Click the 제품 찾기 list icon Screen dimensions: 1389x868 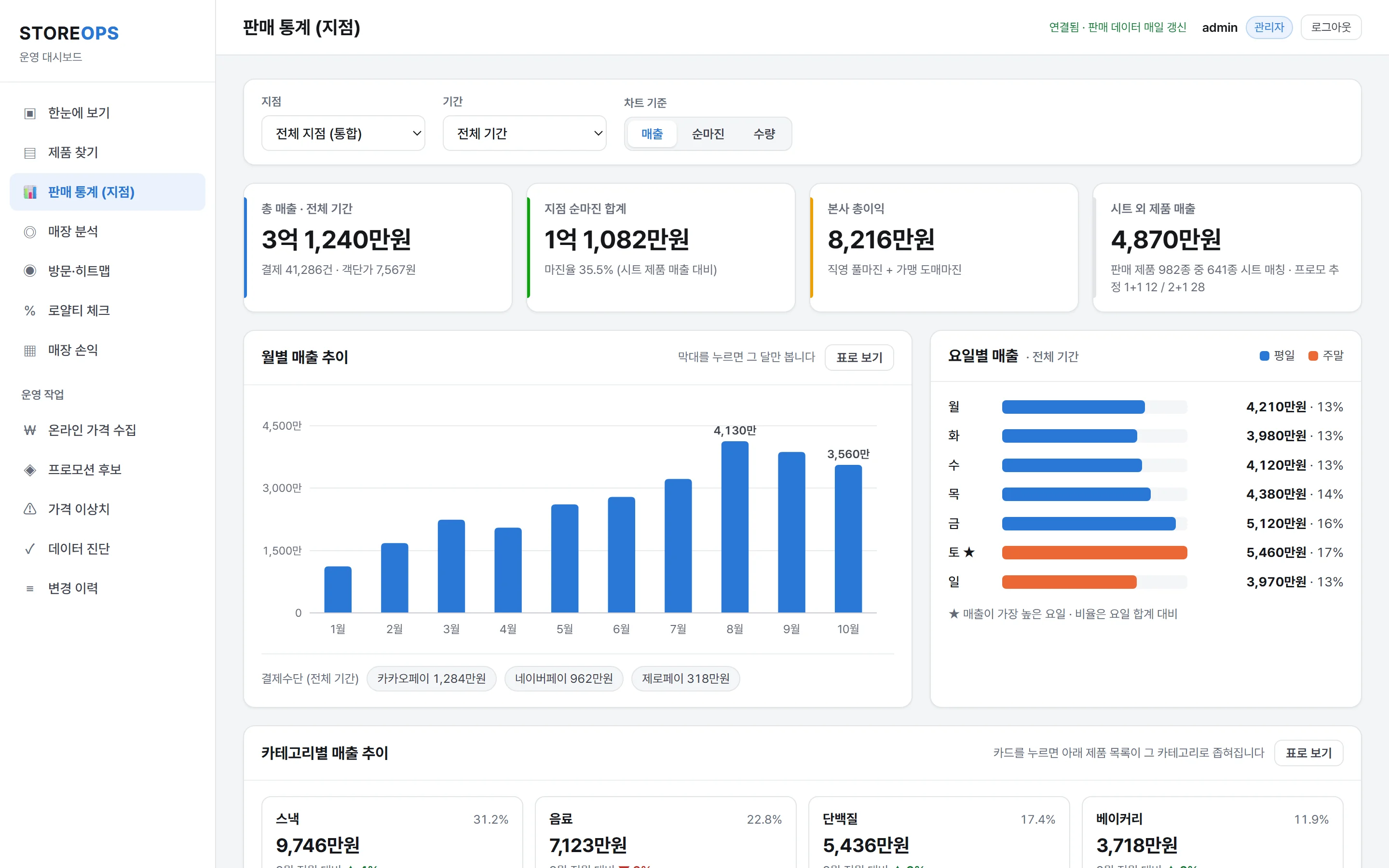pos(30,153)
